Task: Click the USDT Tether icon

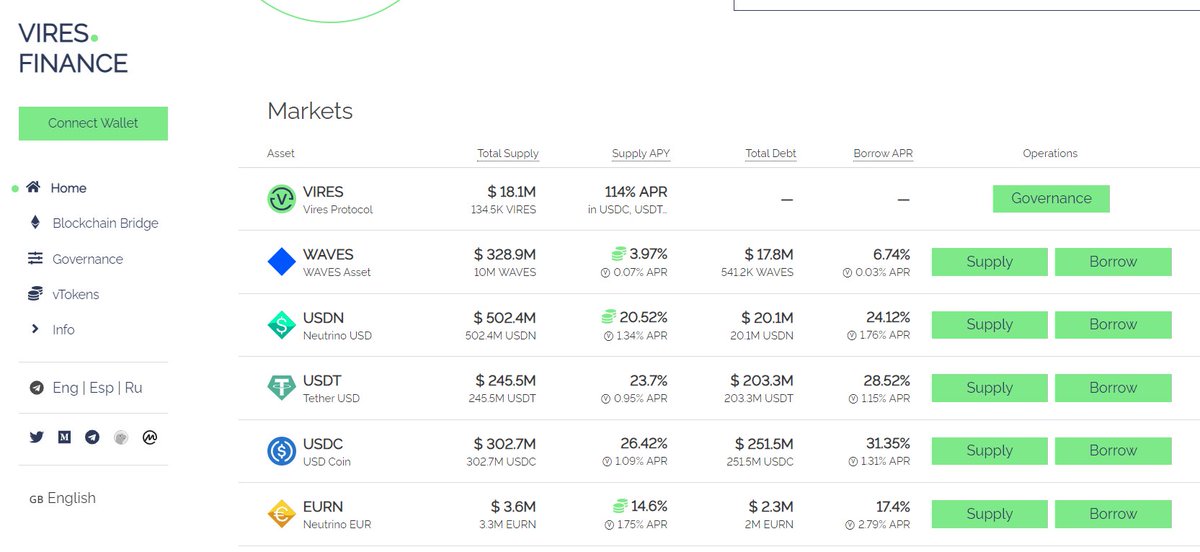Action: (x=282, y=388)
